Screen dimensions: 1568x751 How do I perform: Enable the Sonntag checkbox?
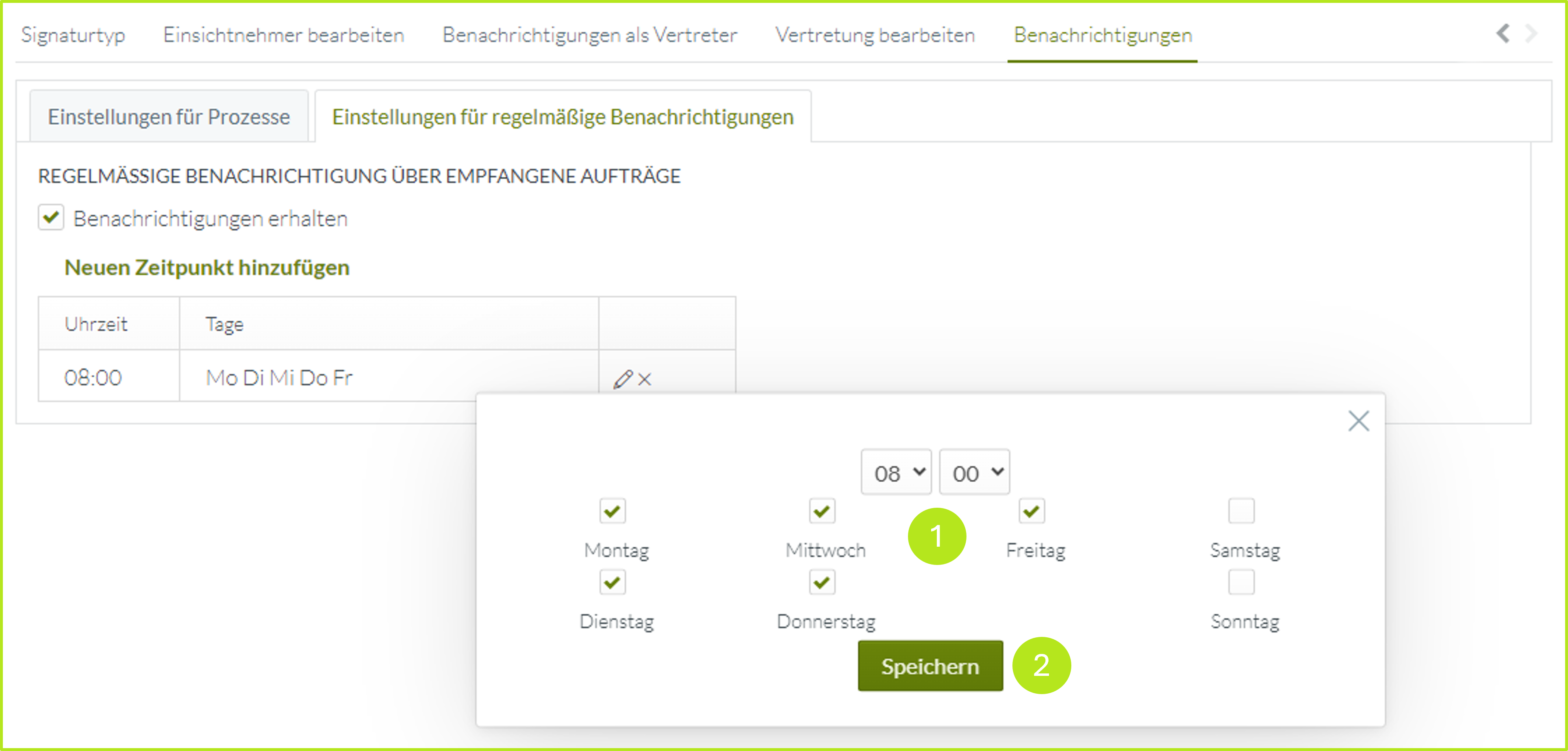click(x=1241, y=582)
